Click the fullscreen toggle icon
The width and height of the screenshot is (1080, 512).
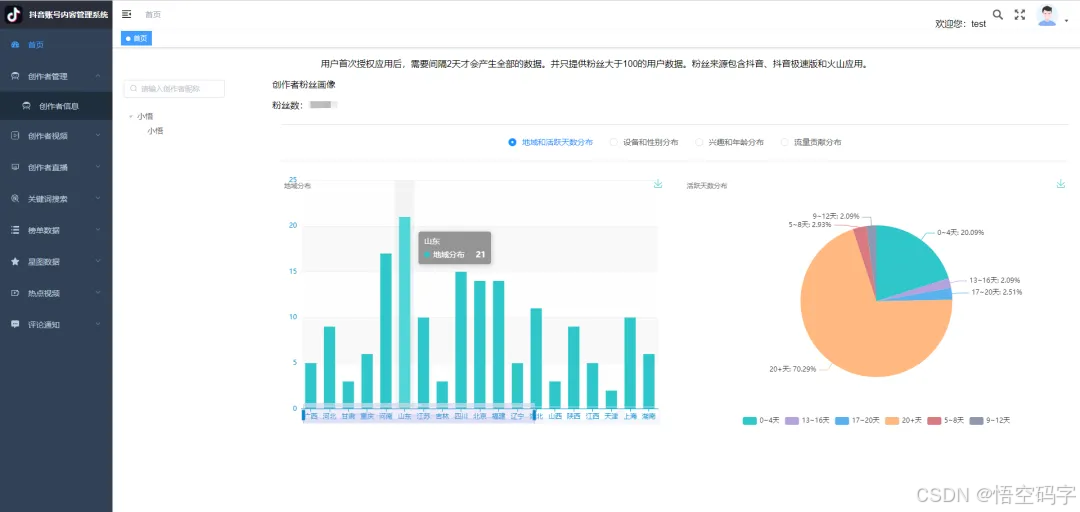point(1020,14)
